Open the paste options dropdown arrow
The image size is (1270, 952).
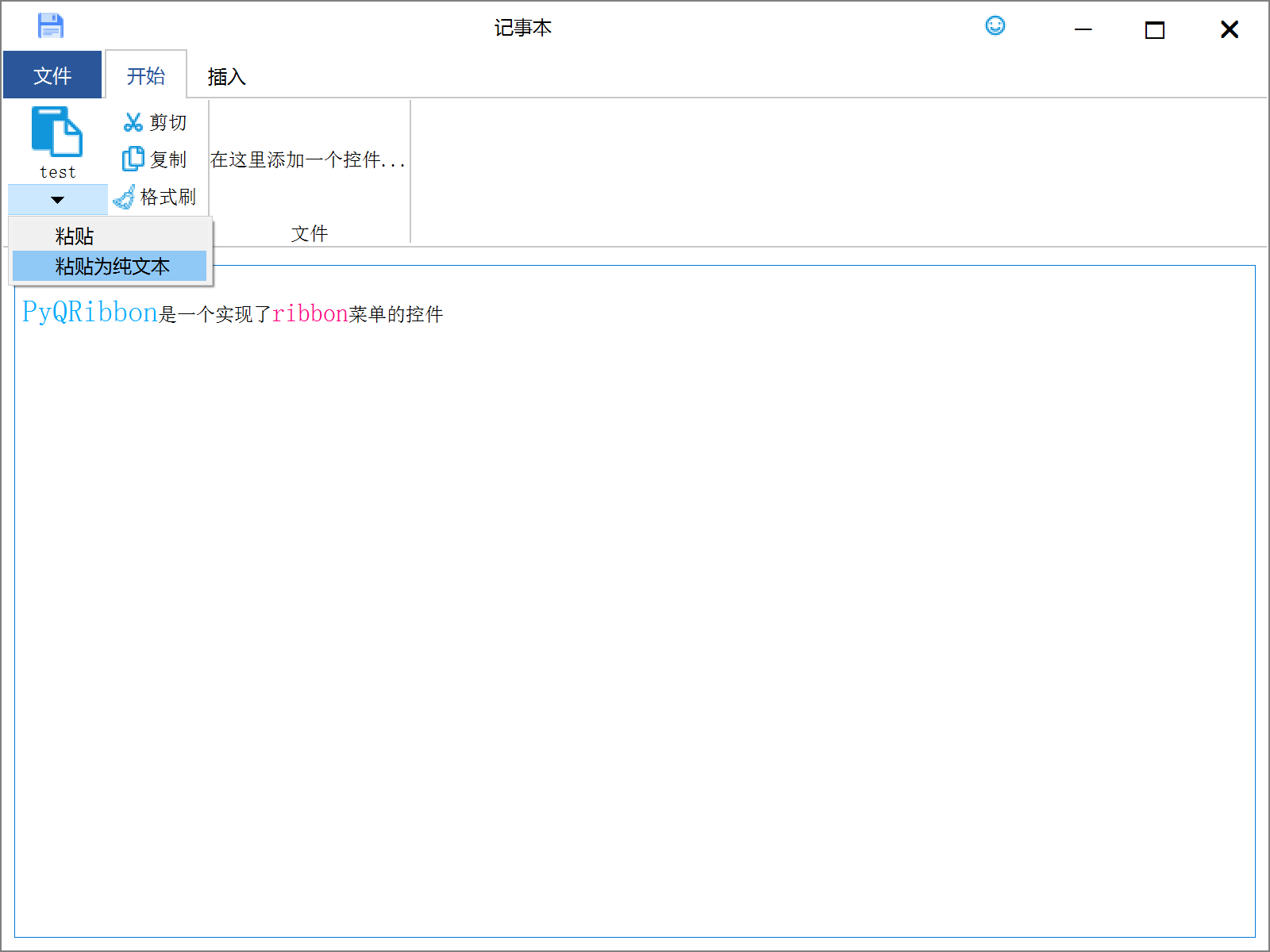(x=56, y=199)
